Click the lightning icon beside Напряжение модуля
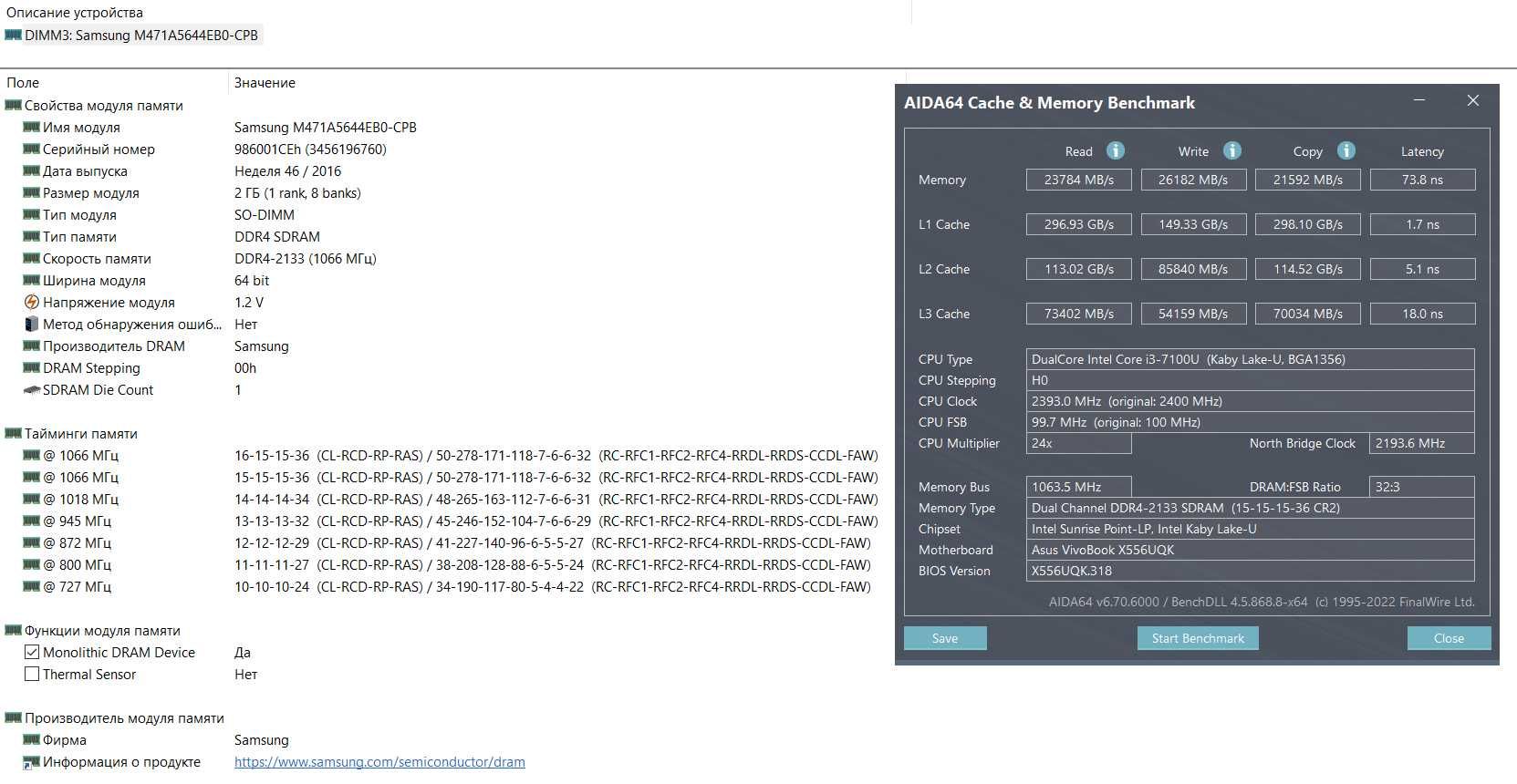This screenshot has width=1517, height=784. click(31, 302)
